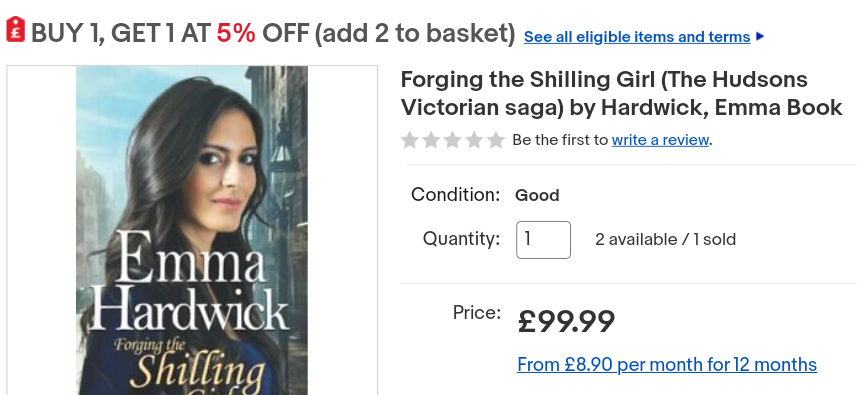Focus the Quantity input box
Image resolution: width=857 pixels, height=395 pixels.
point(543,240)
